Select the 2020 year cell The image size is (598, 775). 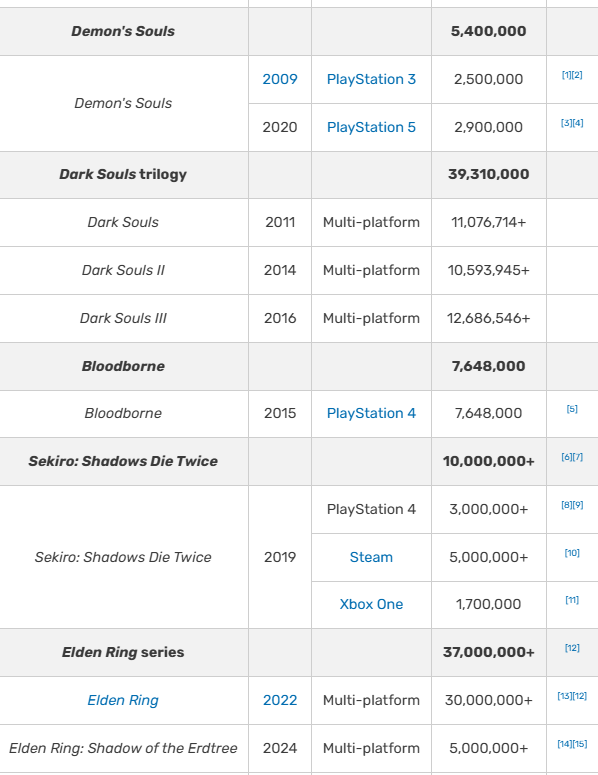(280, 127)
